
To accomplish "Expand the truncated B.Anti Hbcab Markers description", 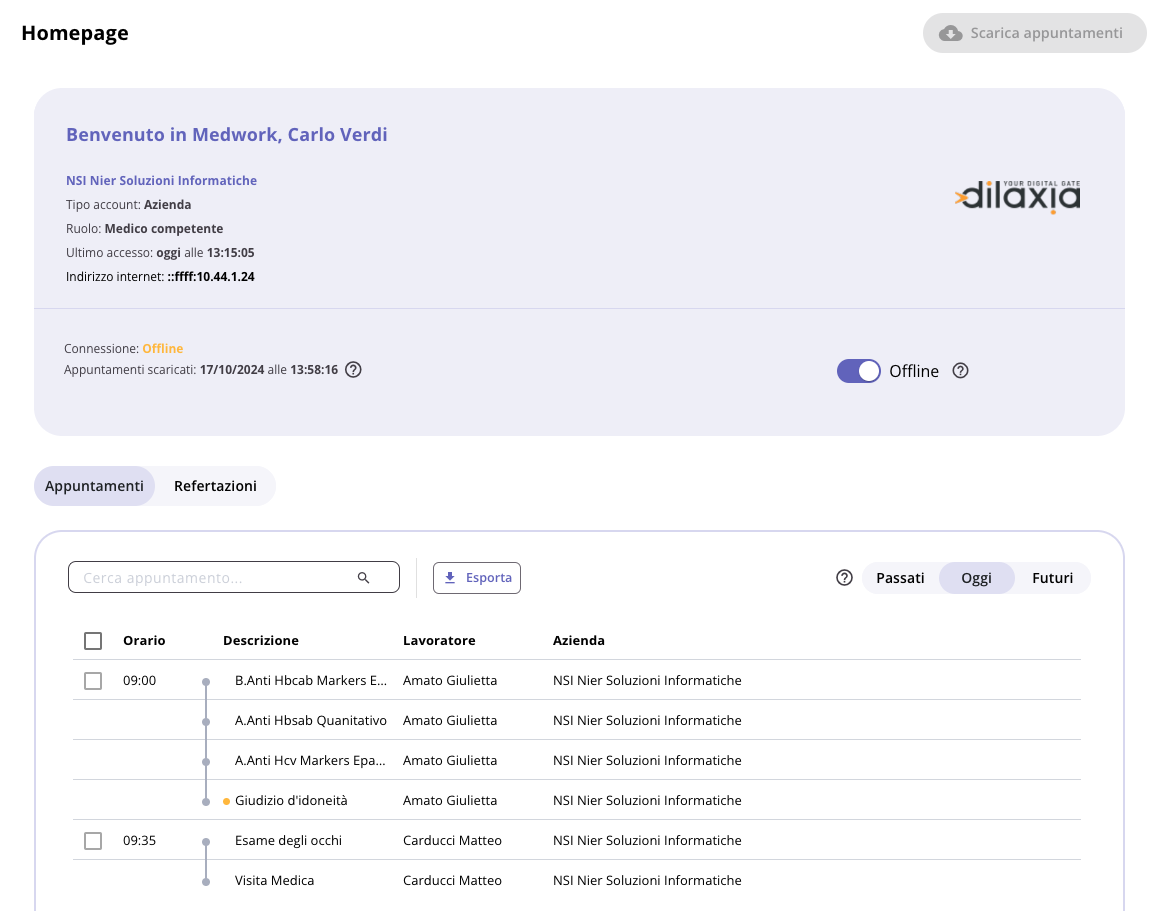I will pyautogui.click(x=311, y=680).
